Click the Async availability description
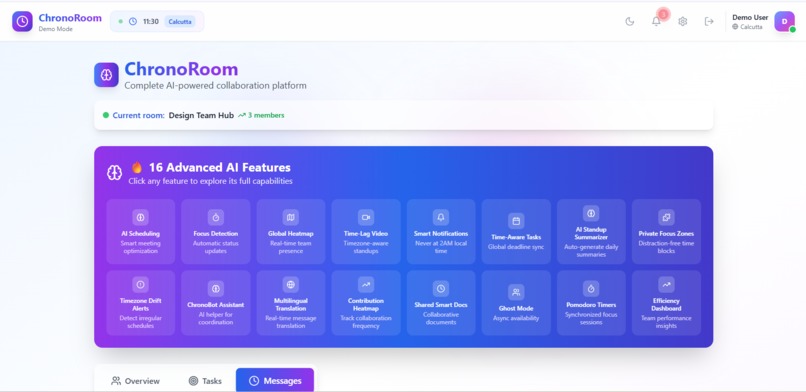 click(516, 319)
